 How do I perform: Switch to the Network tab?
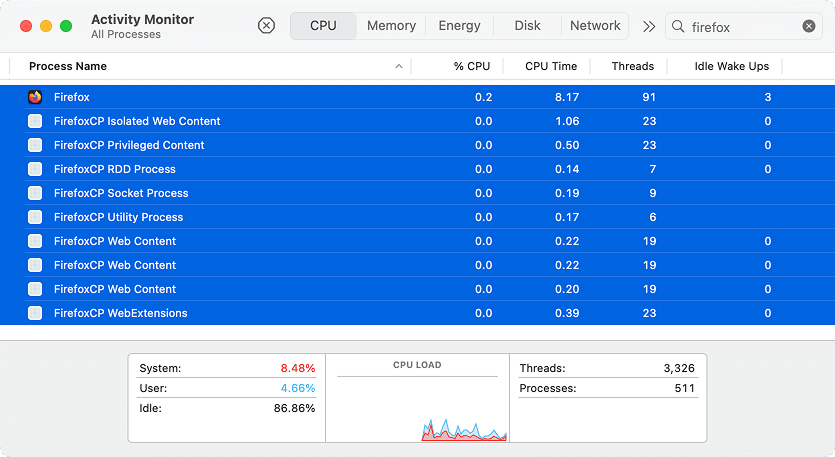point(595,26)
